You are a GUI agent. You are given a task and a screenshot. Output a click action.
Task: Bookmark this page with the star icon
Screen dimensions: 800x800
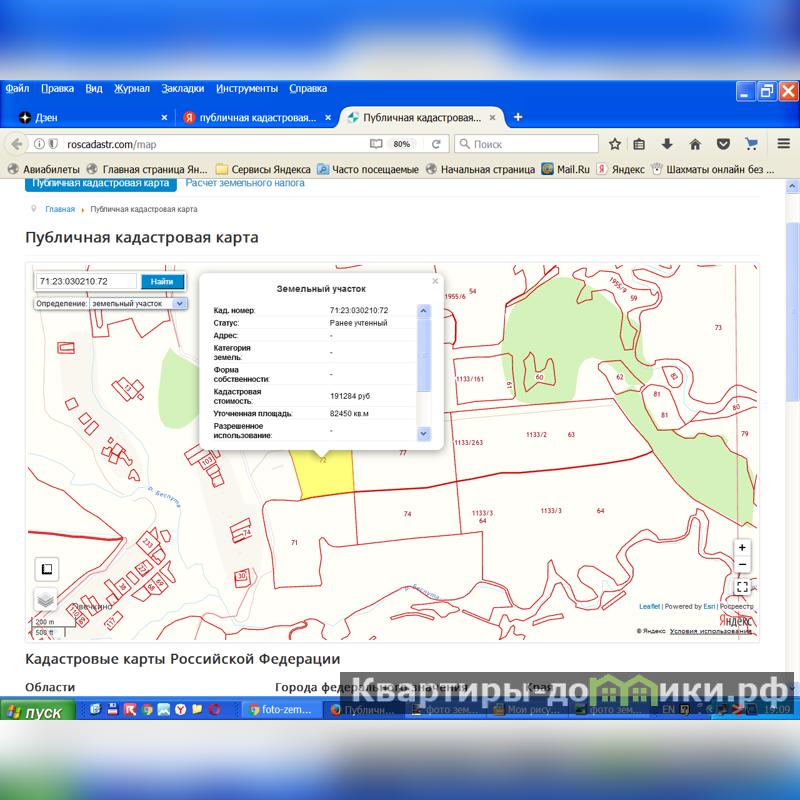(615, 144)
